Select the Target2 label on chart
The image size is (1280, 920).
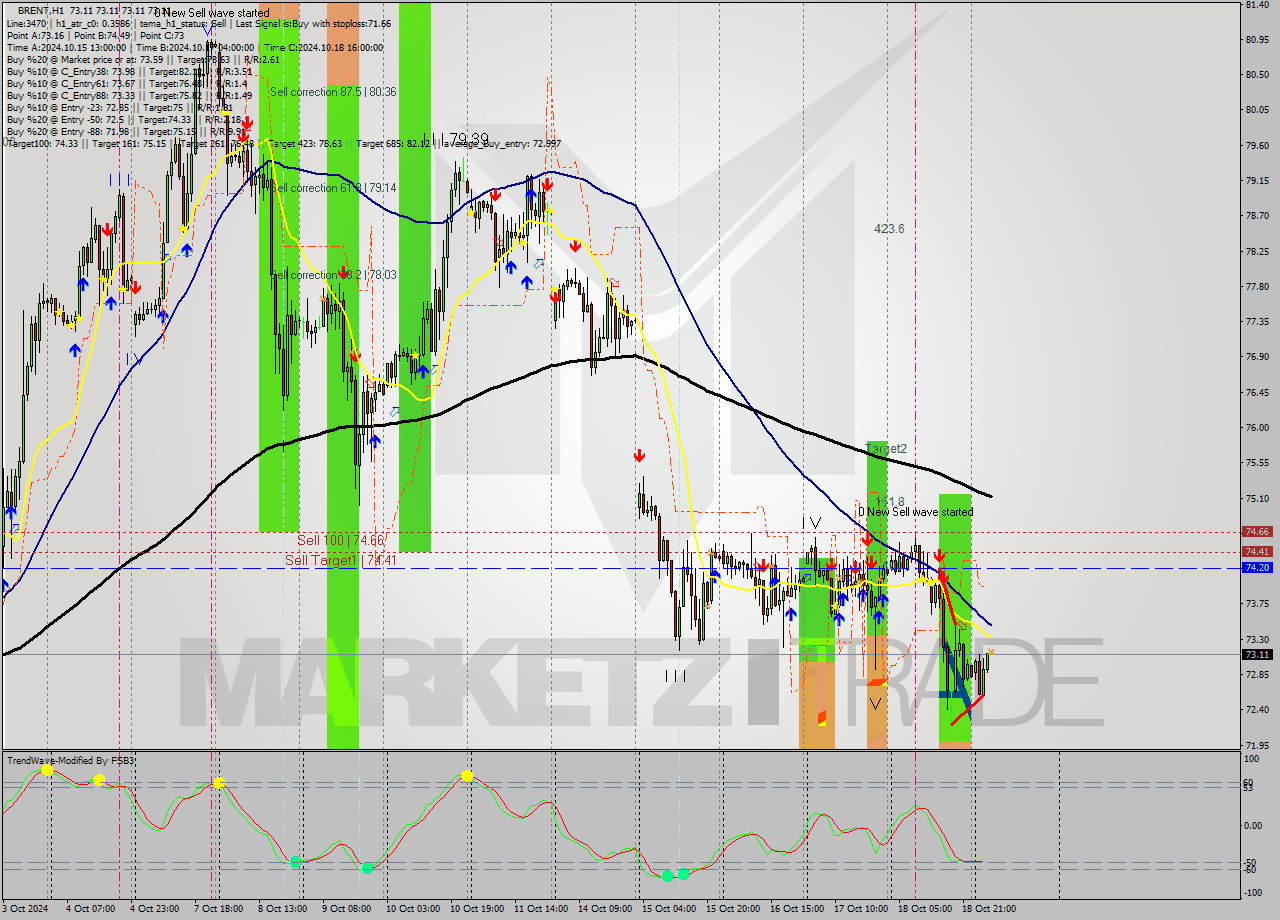coord(886,449)
